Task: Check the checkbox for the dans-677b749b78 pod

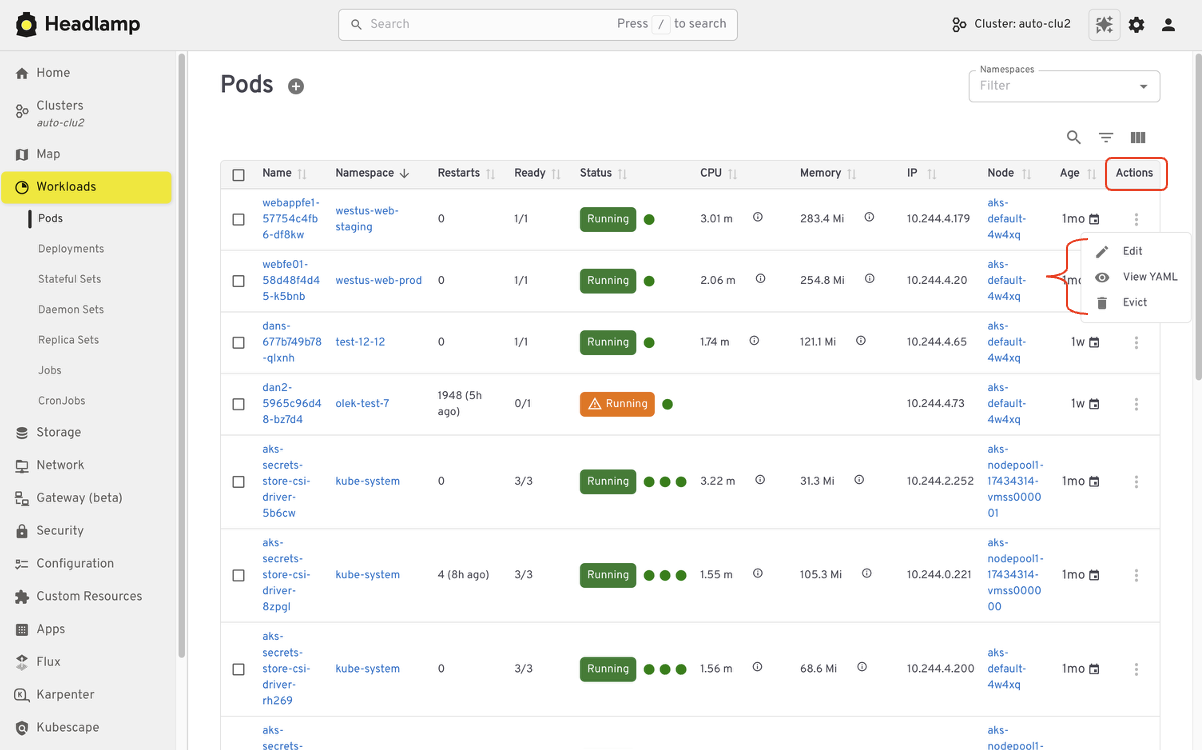Action: click(238, 342)
